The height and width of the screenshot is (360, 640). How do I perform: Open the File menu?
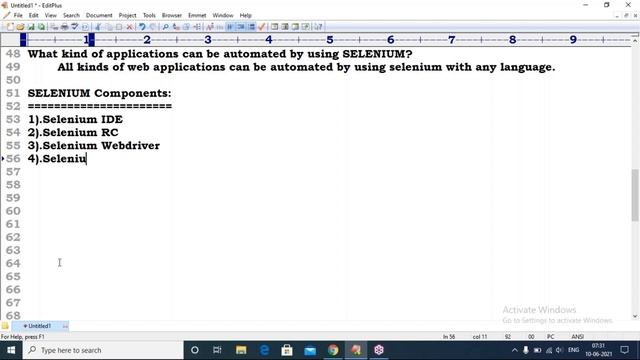18,15
